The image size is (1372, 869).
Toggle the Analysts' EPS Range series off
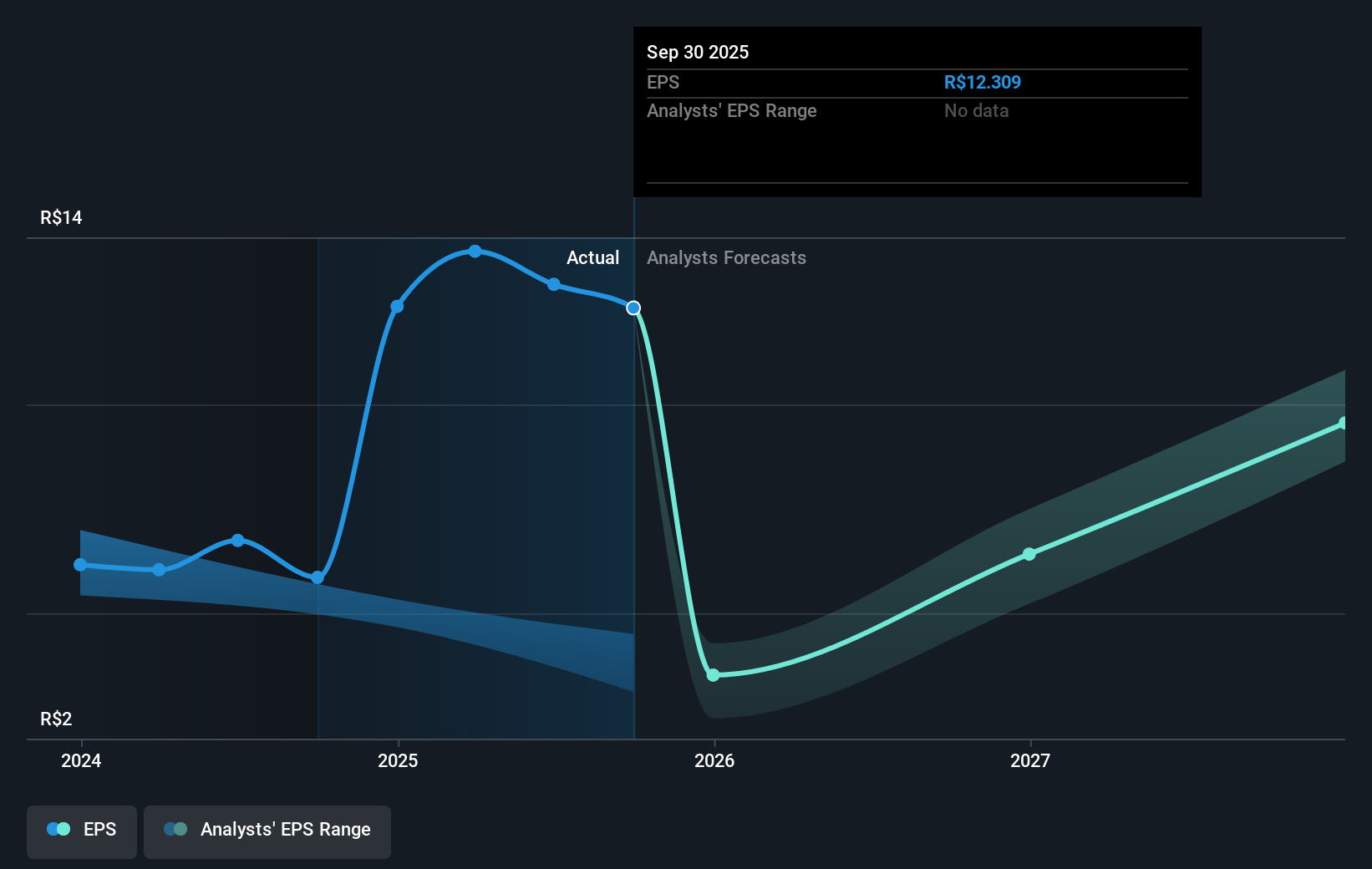point(267,831)
